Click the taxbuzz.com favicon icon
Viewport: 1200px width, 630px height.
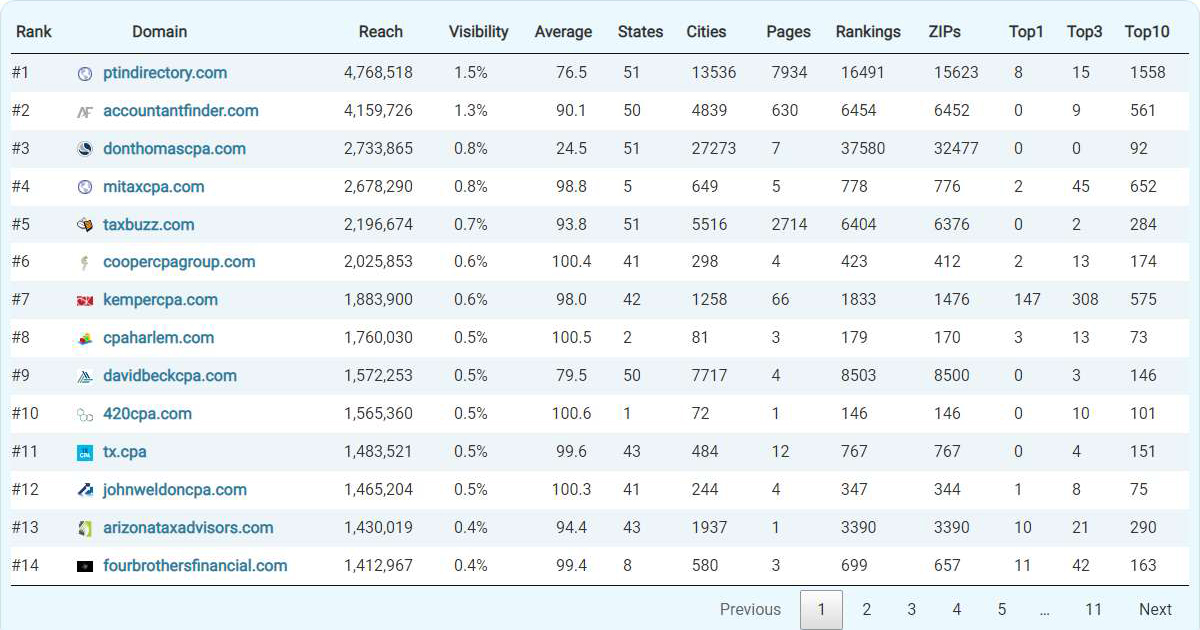click(85, 225)
